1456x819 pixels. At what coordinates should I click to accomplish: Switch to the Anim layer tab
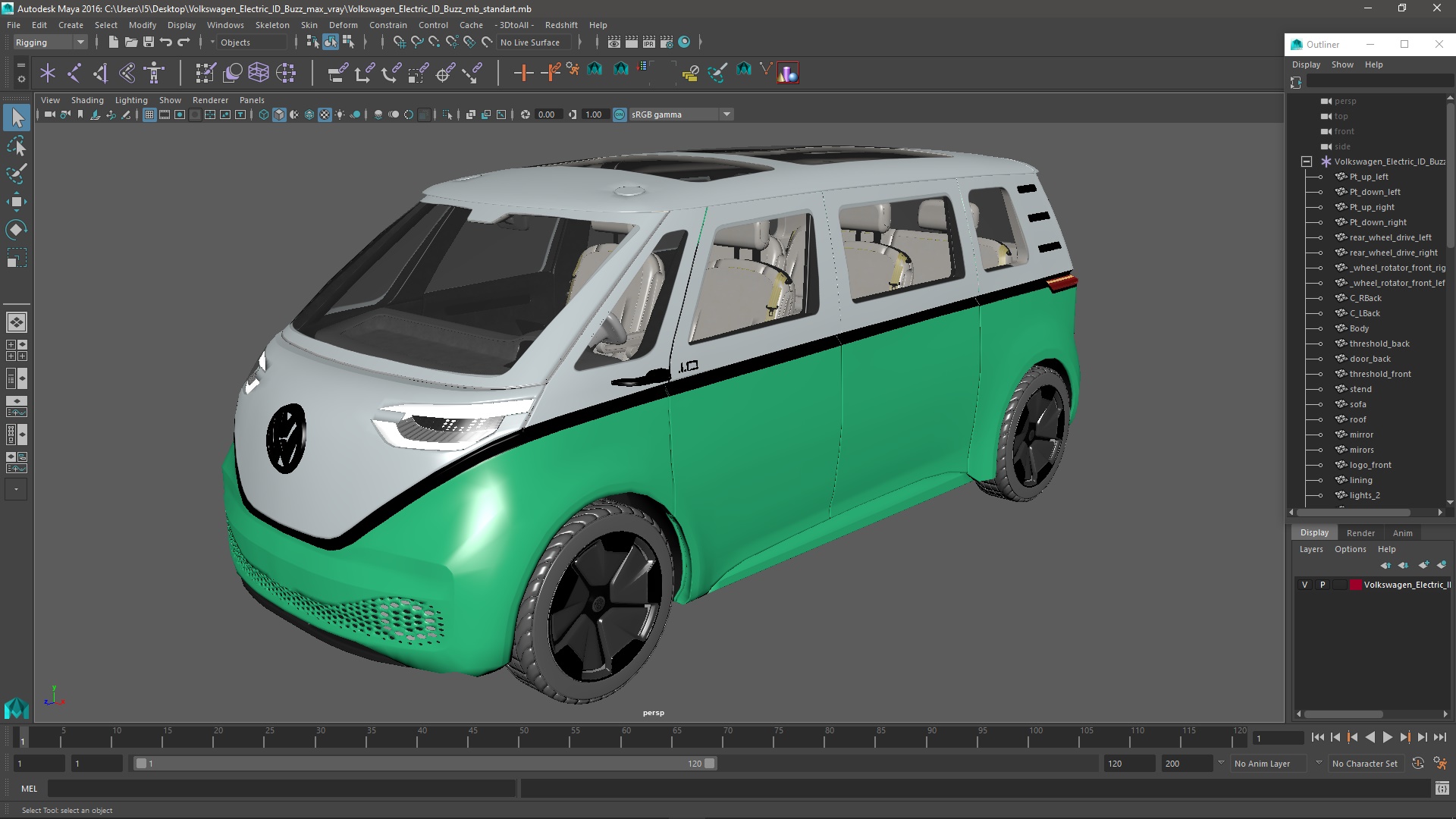click(1402, 533)
